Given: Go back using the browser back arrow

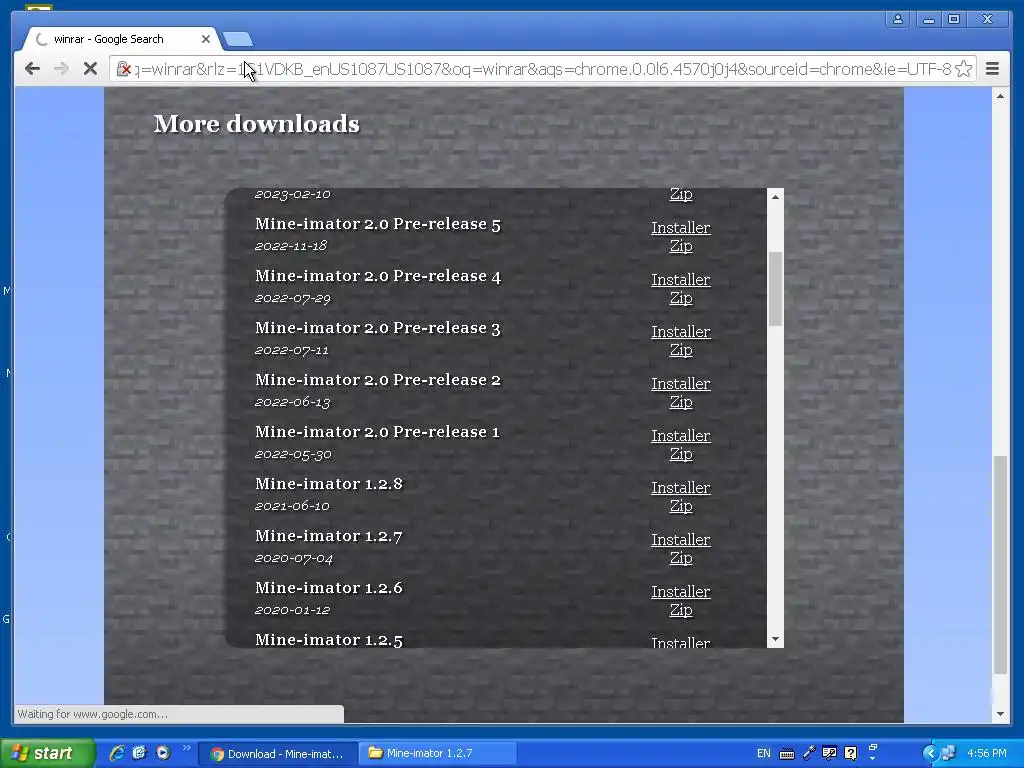Looking at the screenshot, I should tap(32, 69).
